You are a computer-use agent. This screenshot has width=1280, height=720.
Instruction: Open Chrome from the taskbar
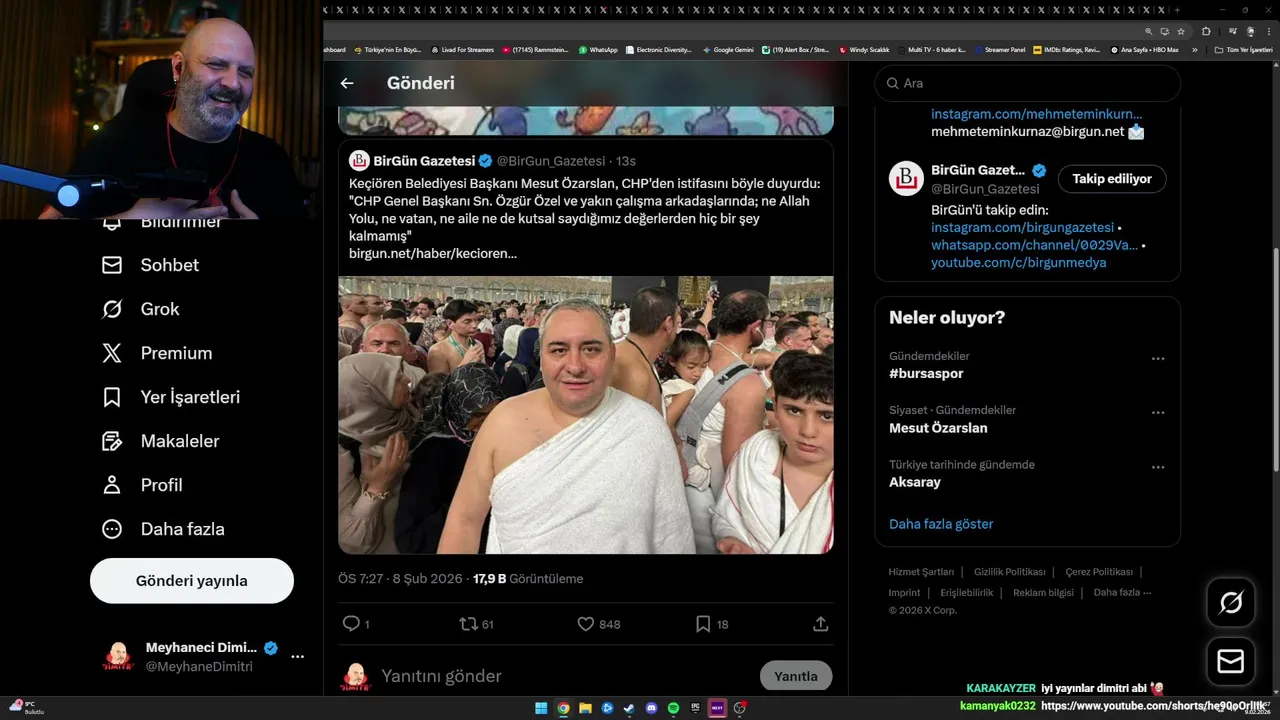(x=563, y=708)
